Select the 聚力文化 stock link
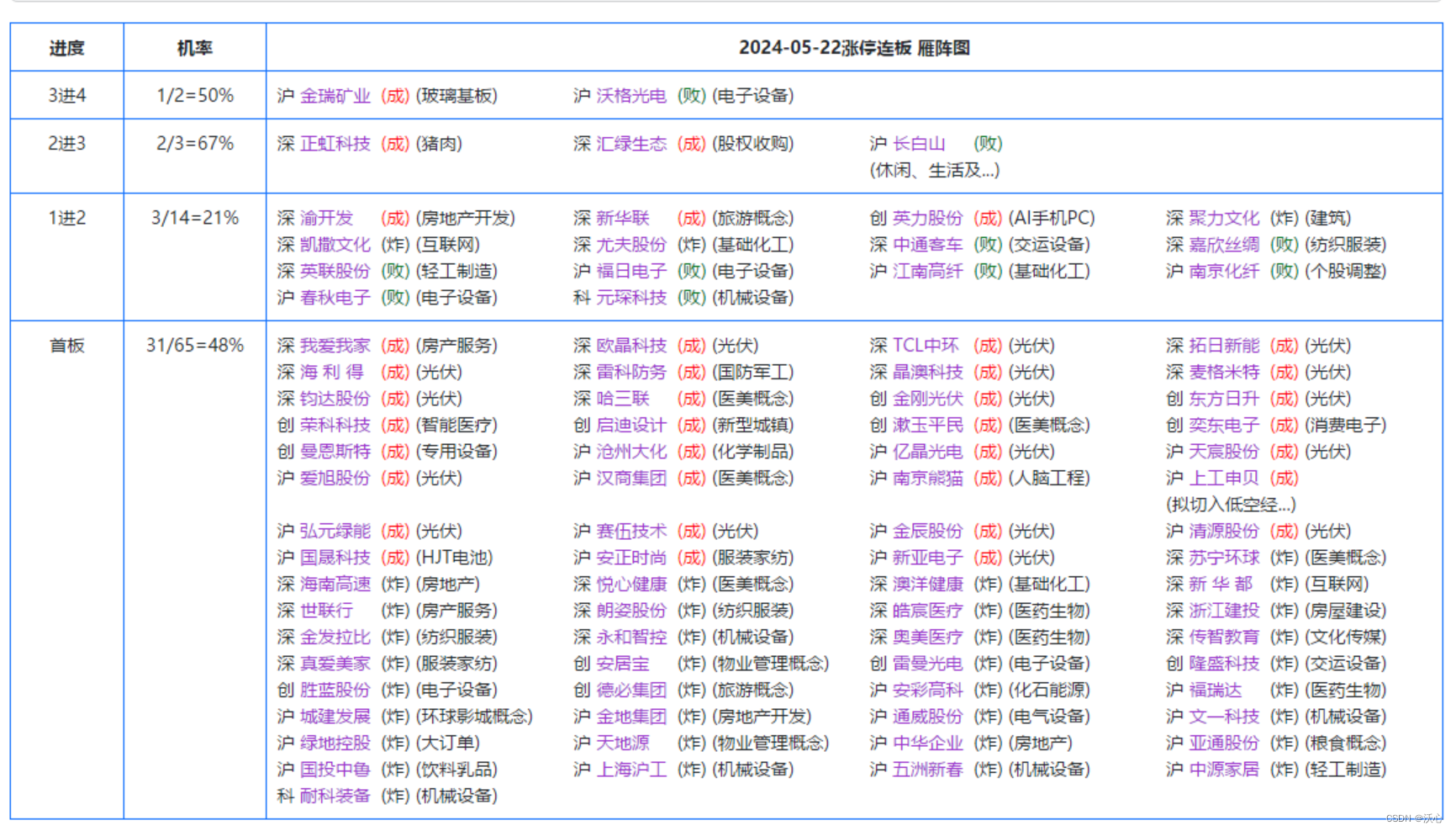 1224,219
